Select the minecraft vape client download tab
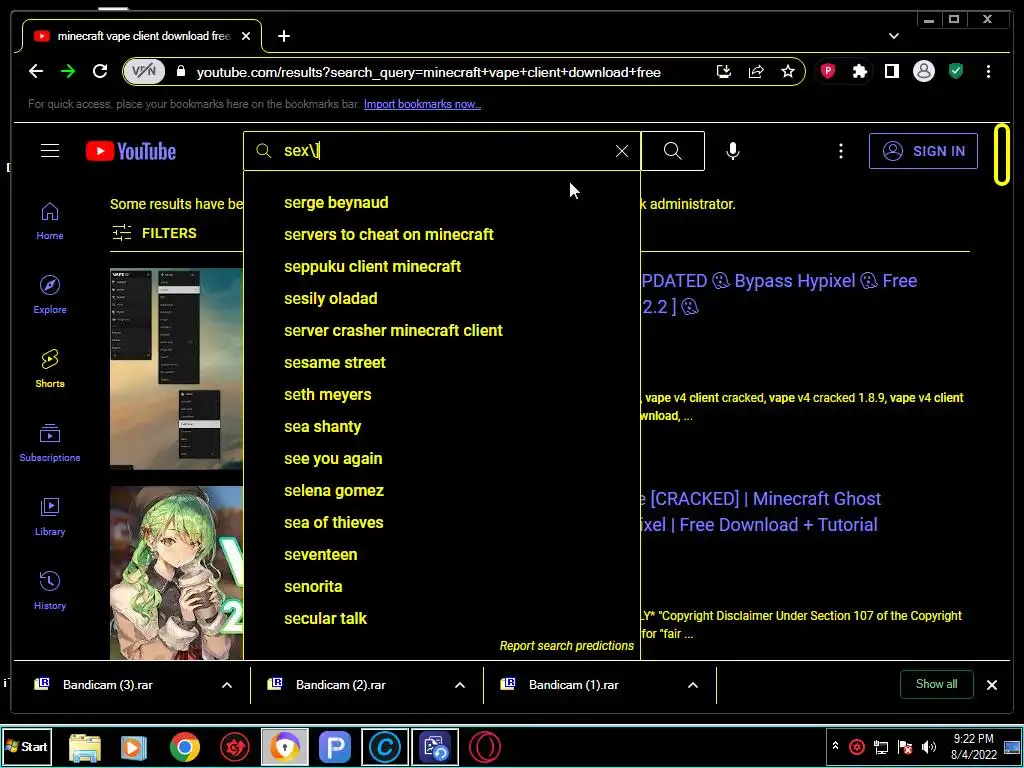 click(x=142, y=36)
